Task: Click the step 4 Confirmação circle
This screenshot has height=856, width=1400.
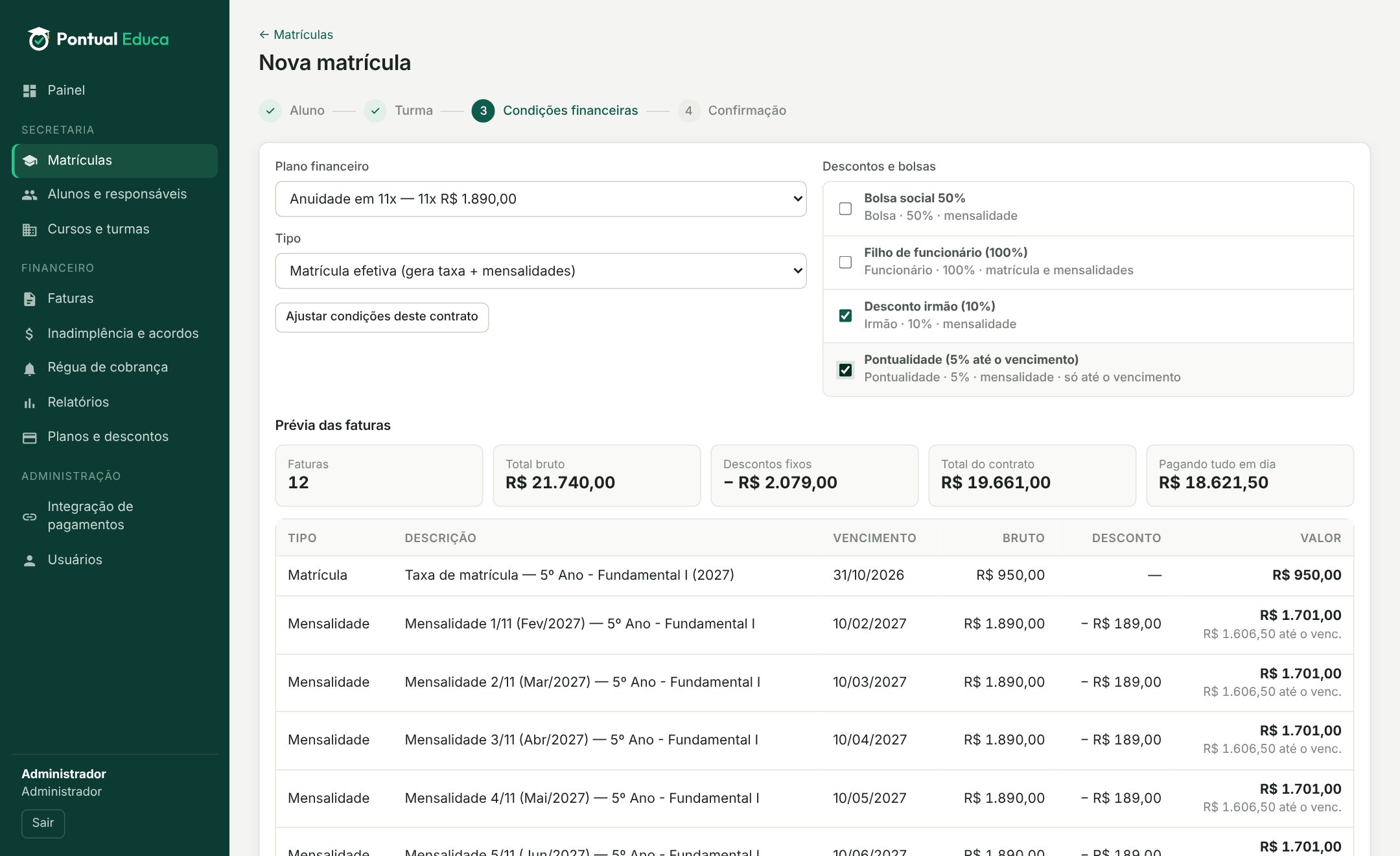Action: pos(688,111)
